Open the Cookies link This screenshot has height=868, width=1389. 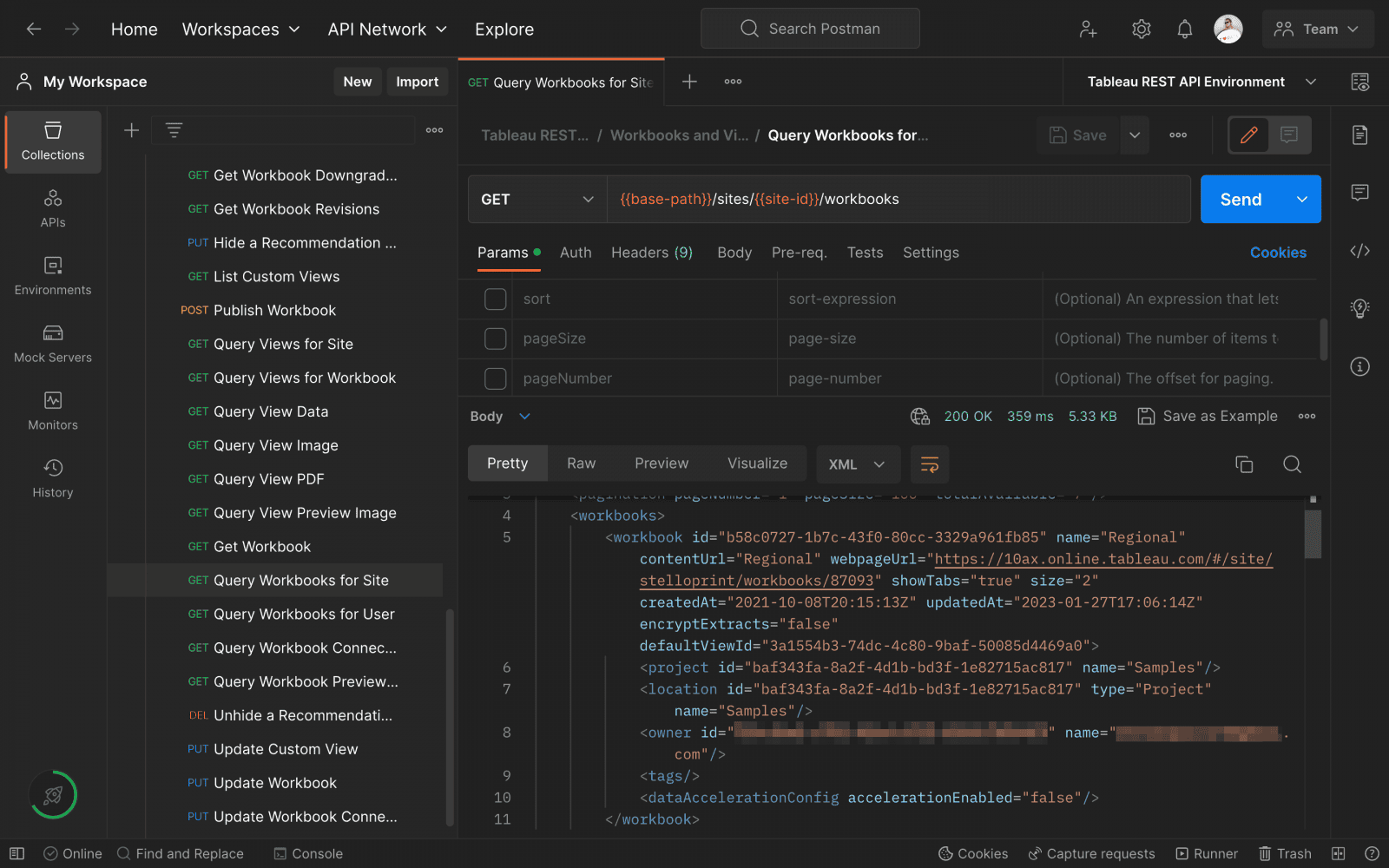coord(1278,253)
